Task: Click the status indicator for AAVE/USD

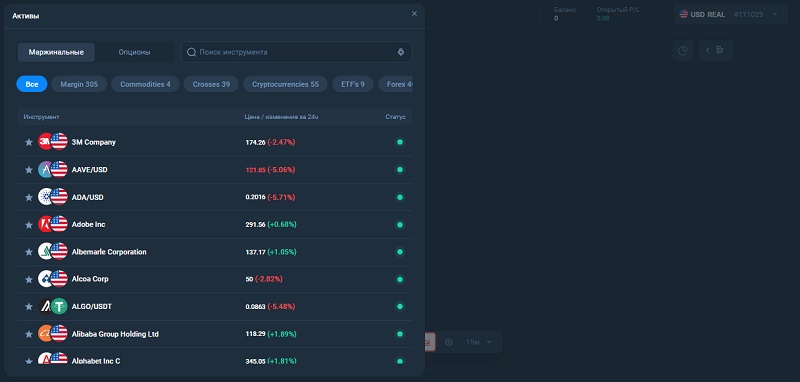Action: (x=400, y=169)
